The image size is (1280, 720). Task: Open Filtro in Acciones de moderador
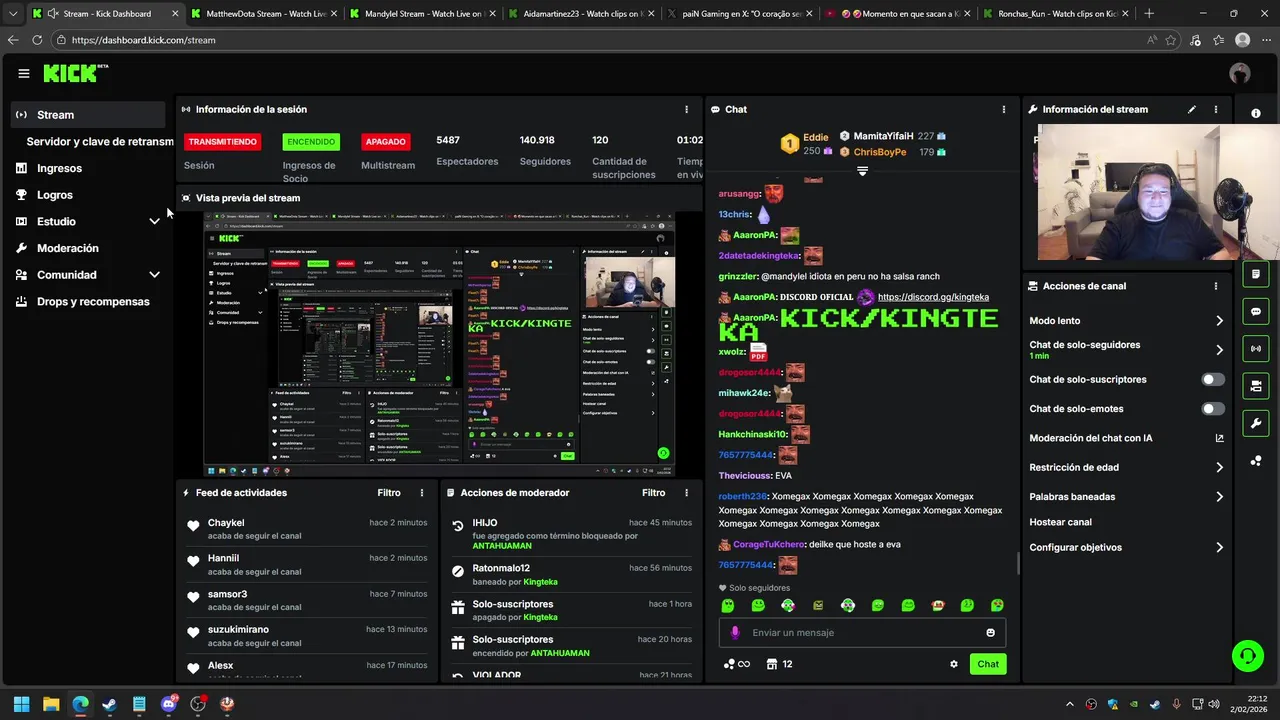tap(653, 493)
